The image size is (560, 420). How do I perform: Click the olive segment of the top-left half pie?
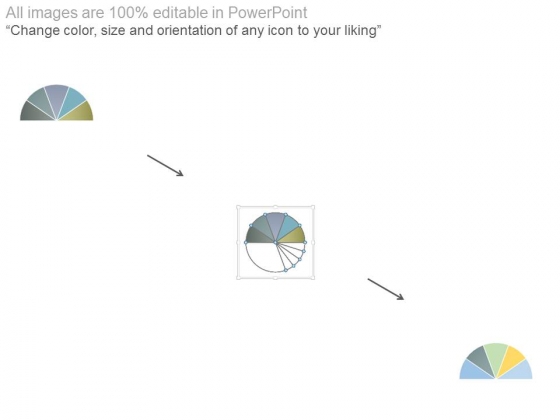79,112
